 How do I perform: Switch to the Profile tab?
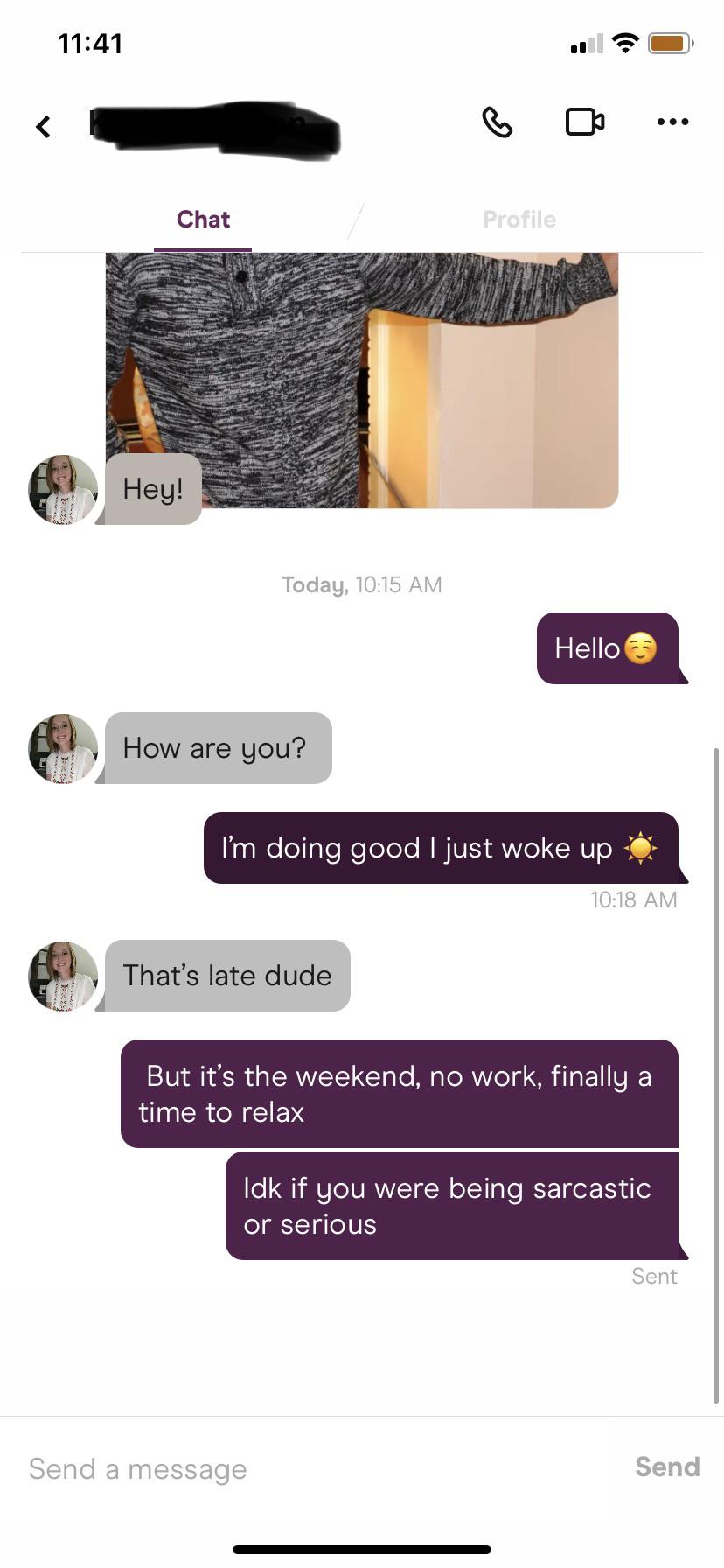pos(519,219)
